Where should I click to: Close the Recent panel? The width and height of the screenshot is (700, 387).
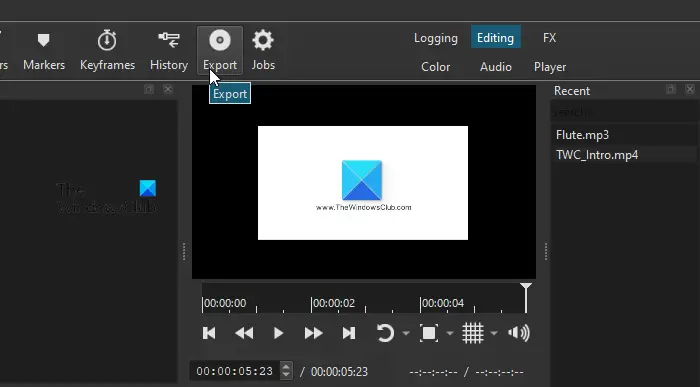click(x=690, y=89)
